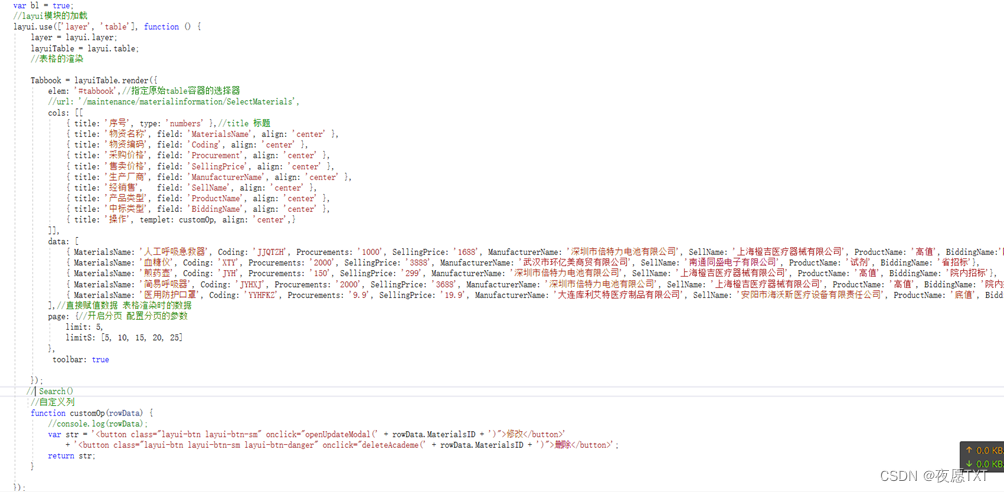Click 'Tabbook = layuiTable.render({' line
The width and height of the screenshot is (1004, 492).
[x=93, y=81]
